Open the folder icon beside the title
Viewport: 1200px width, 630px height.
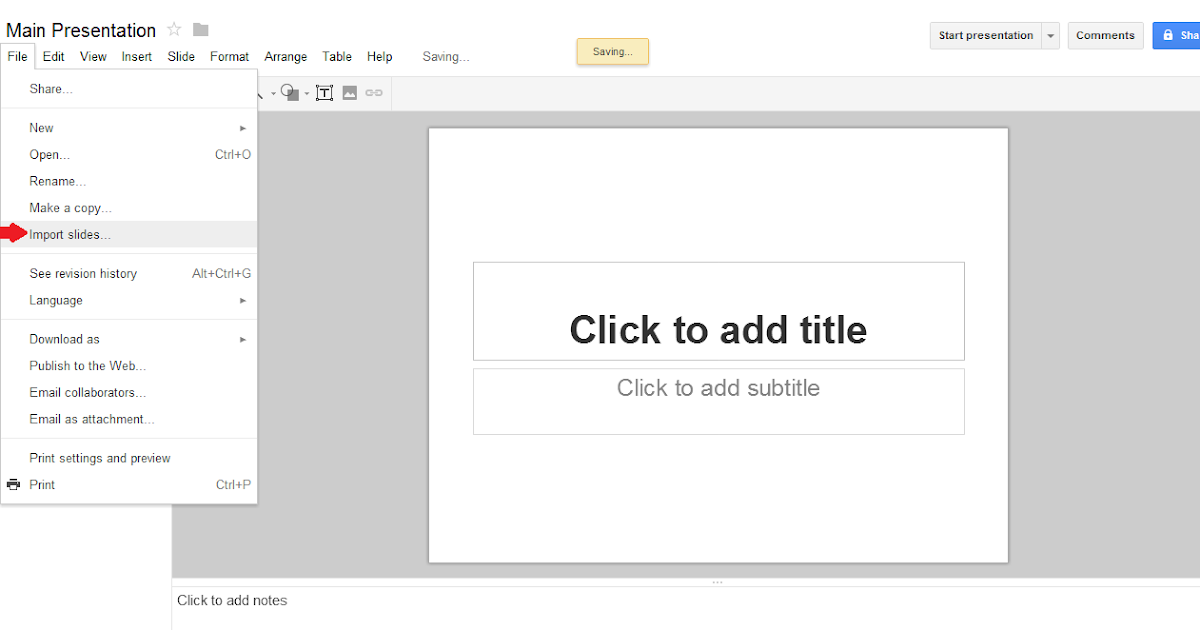(x=199, y=30)
